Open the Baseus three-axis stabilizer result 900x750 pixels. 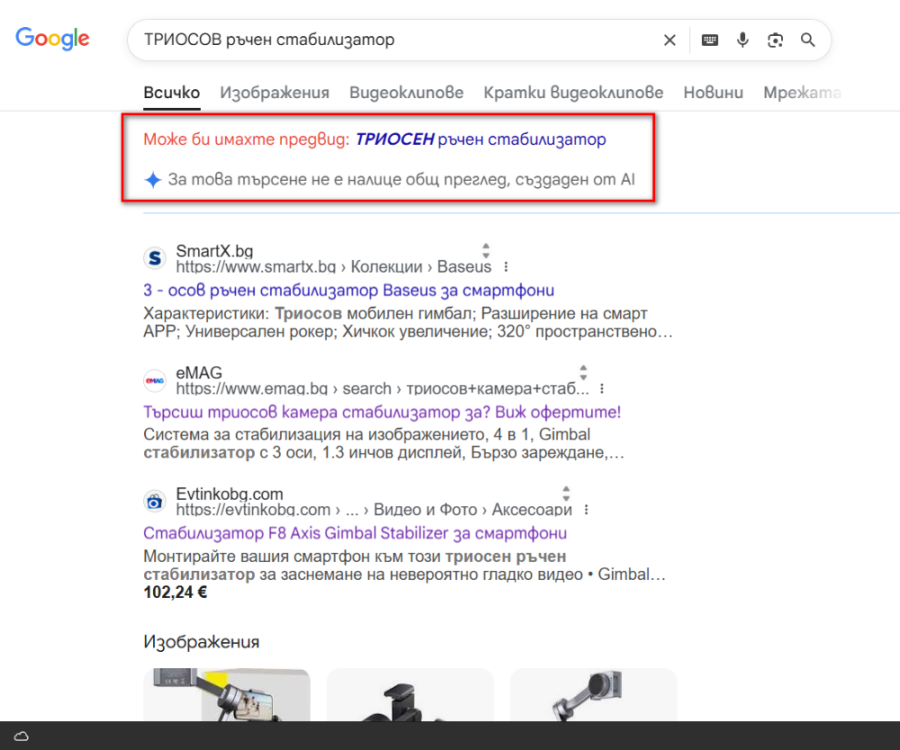coord(348,290)
